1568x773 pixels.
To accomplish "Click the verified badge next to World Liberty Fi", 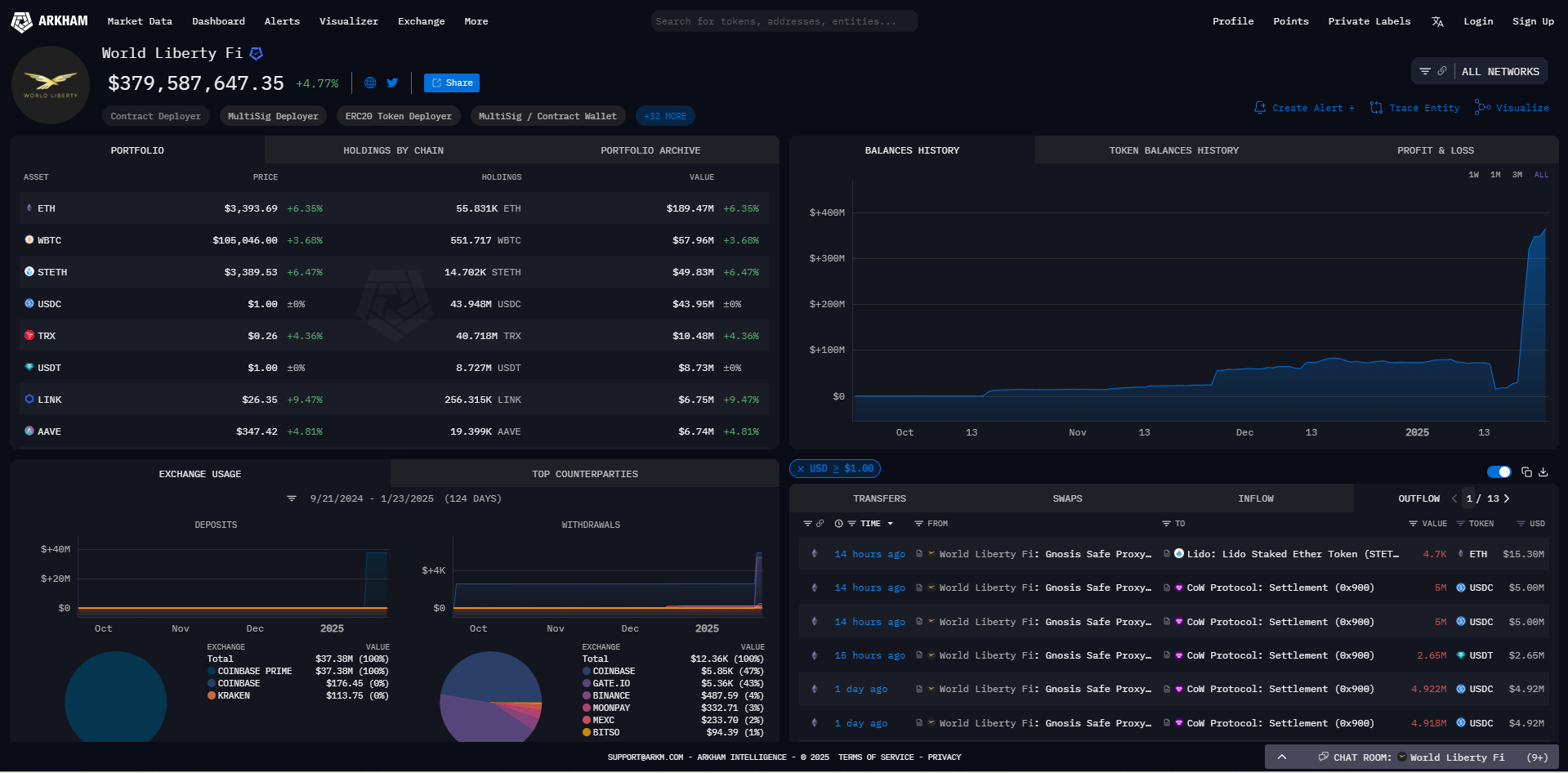I will pos(257,53).
